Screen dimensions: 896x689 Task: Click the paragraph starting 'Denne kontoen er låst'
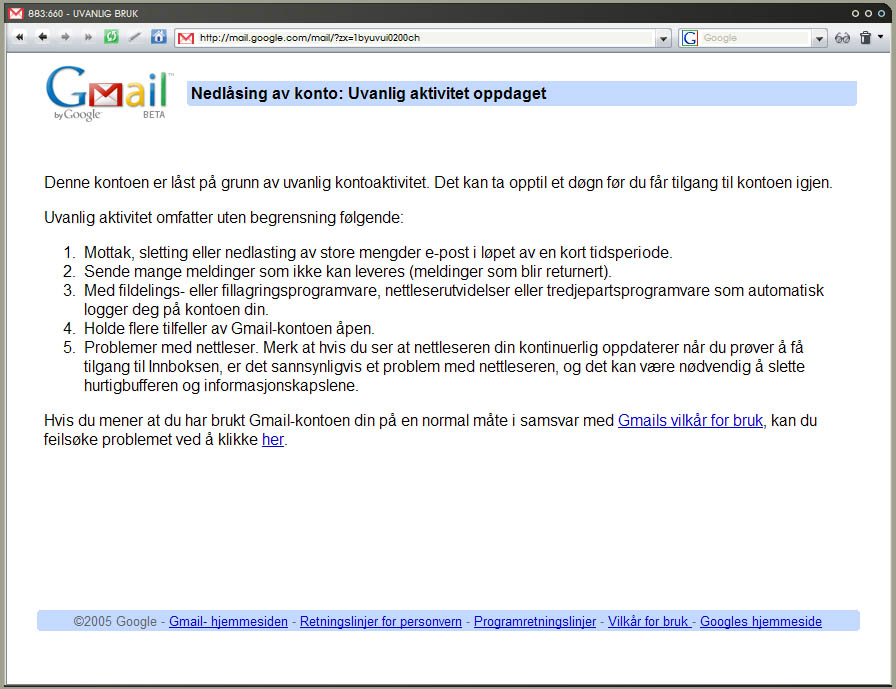[438, 183]
